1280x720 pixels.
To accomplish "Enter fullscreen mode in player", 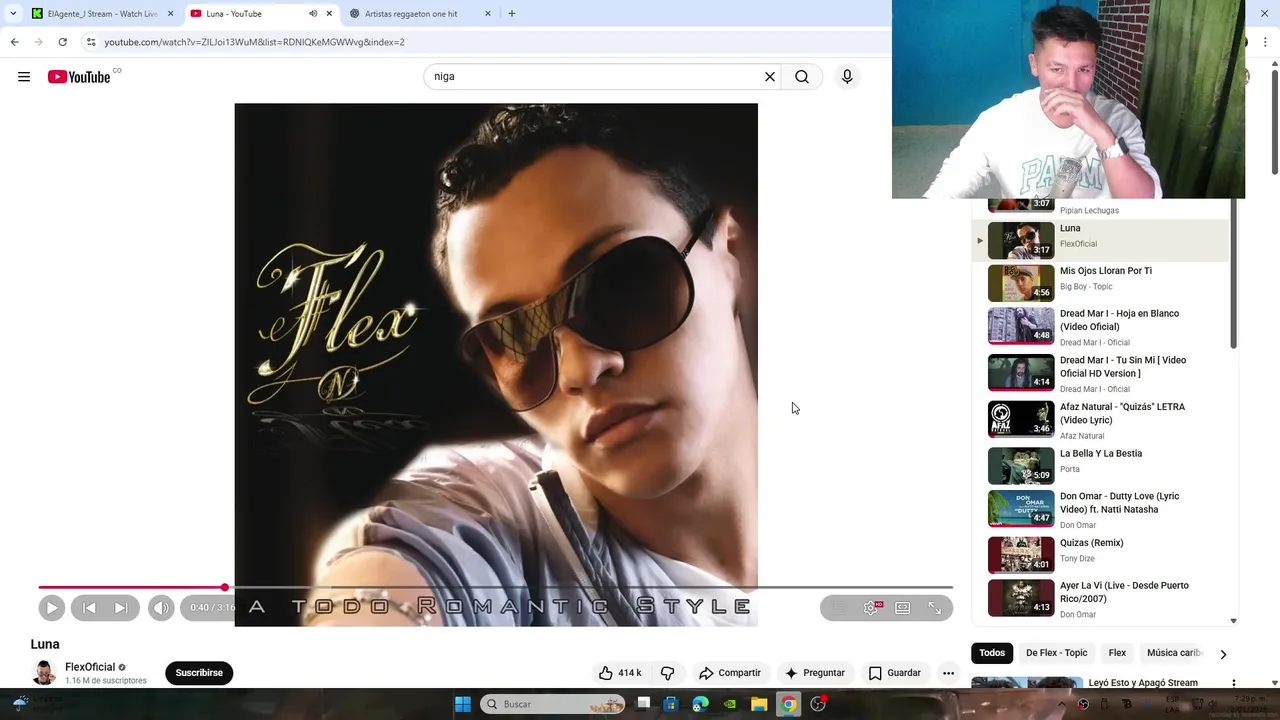I will point(935,607).
